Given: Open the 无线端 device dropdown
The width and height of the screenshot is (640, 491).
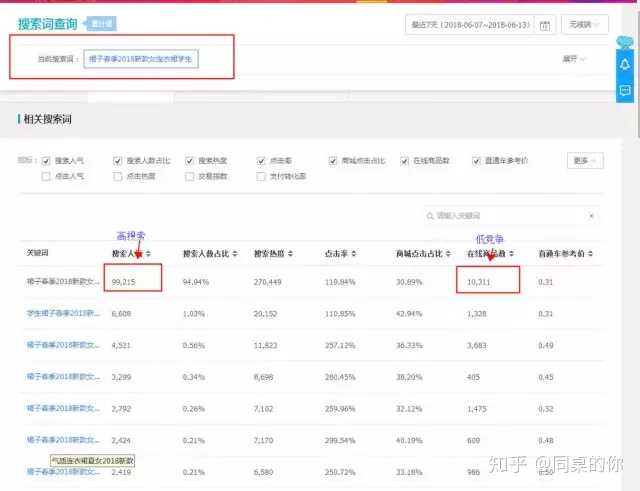Looking at the screenshot, I should tap(585, 25).
